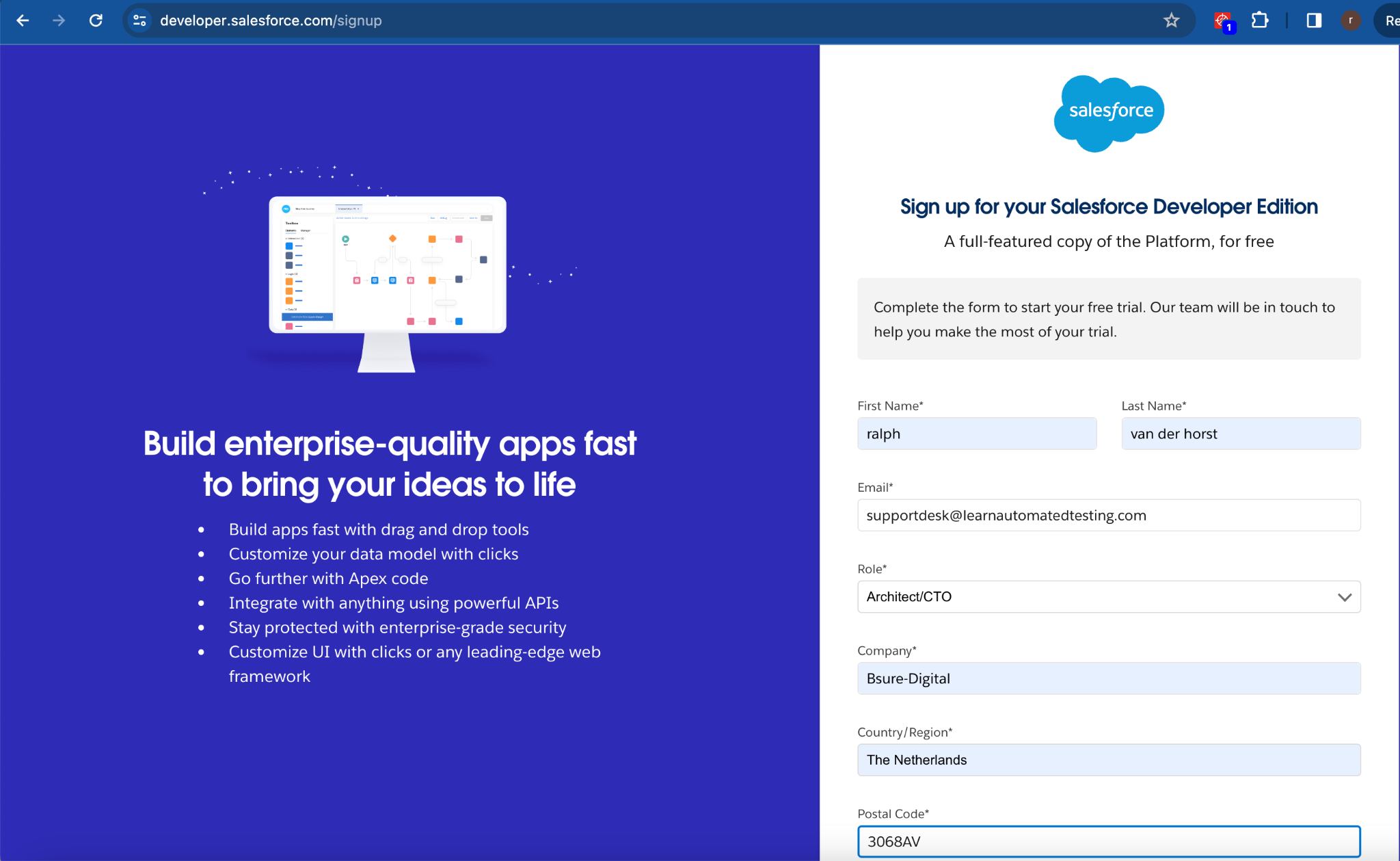This screenshot has height=861, width=1400.
Task: Click 'Customize your data model with clicks'
Action: (373, 554)
